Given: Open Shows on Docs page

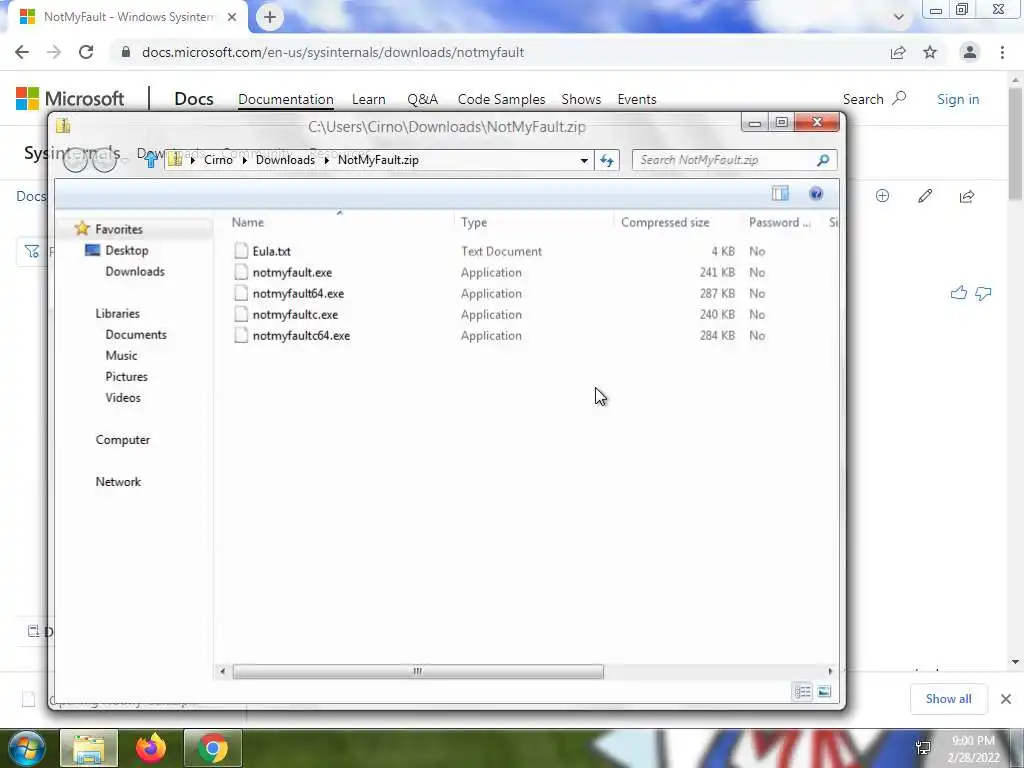Looking at the screenshot, I should pos(581,99).
